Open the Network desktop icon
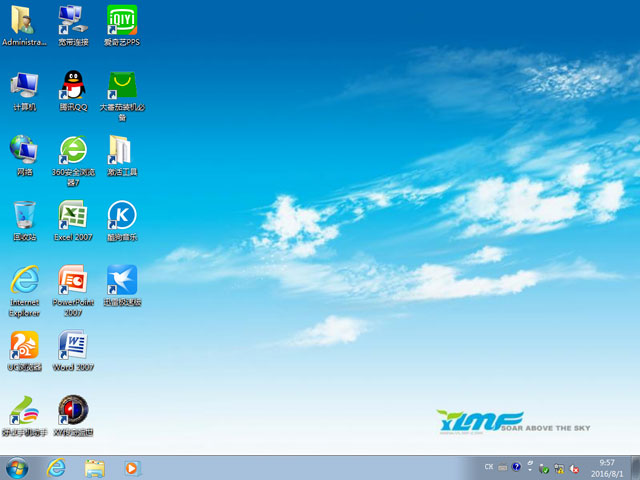This screenshot has height=480, width=640. coord(24,150)
